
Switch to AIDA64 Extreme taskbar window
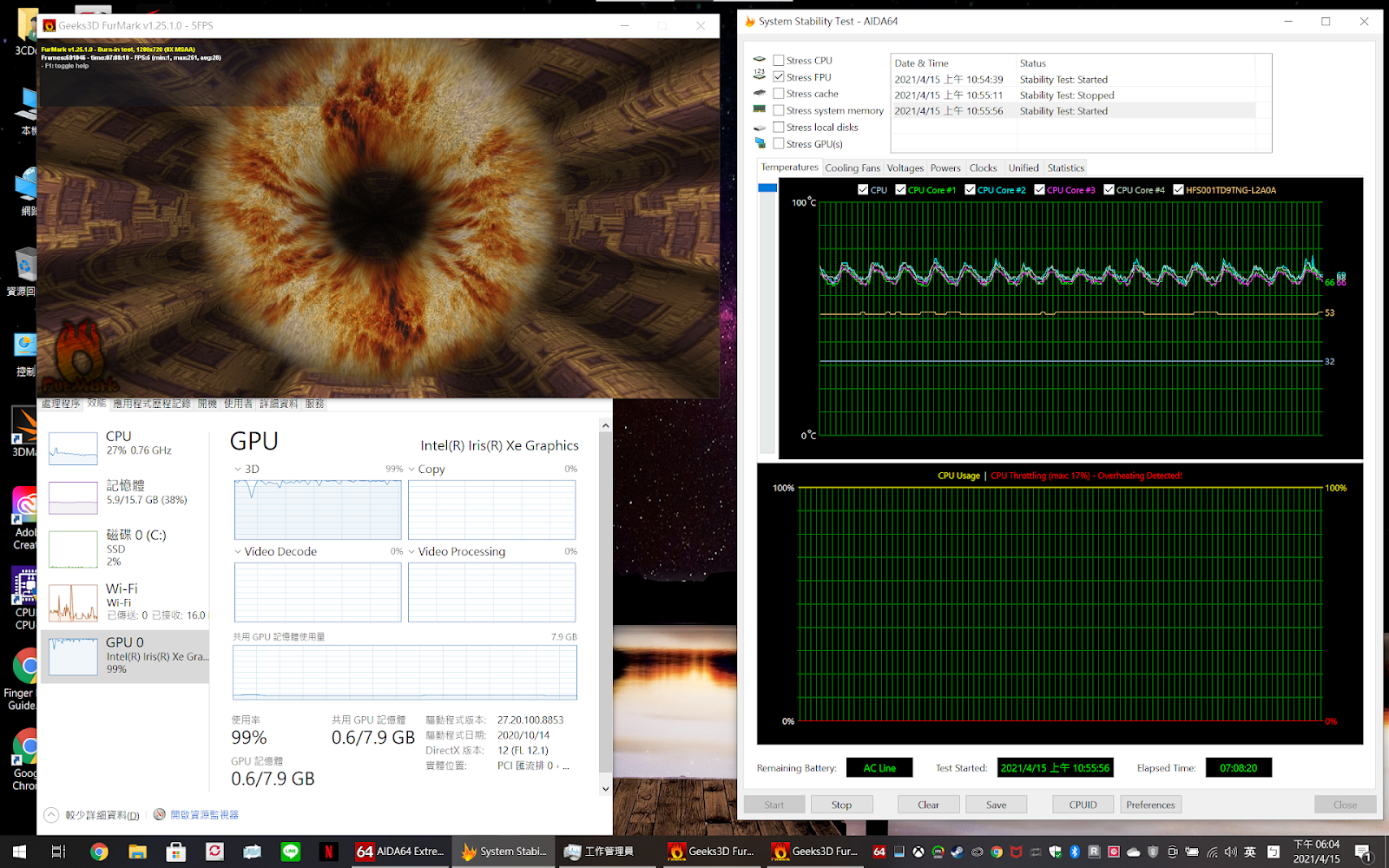click(400, 852)
